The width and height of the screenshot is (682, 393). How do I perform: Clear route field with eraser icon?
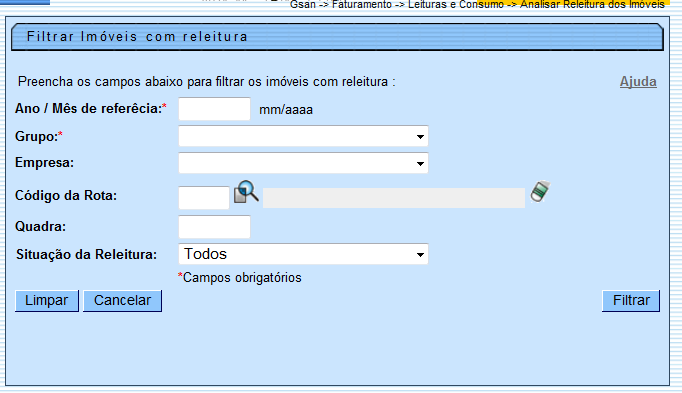click(540, 192)
